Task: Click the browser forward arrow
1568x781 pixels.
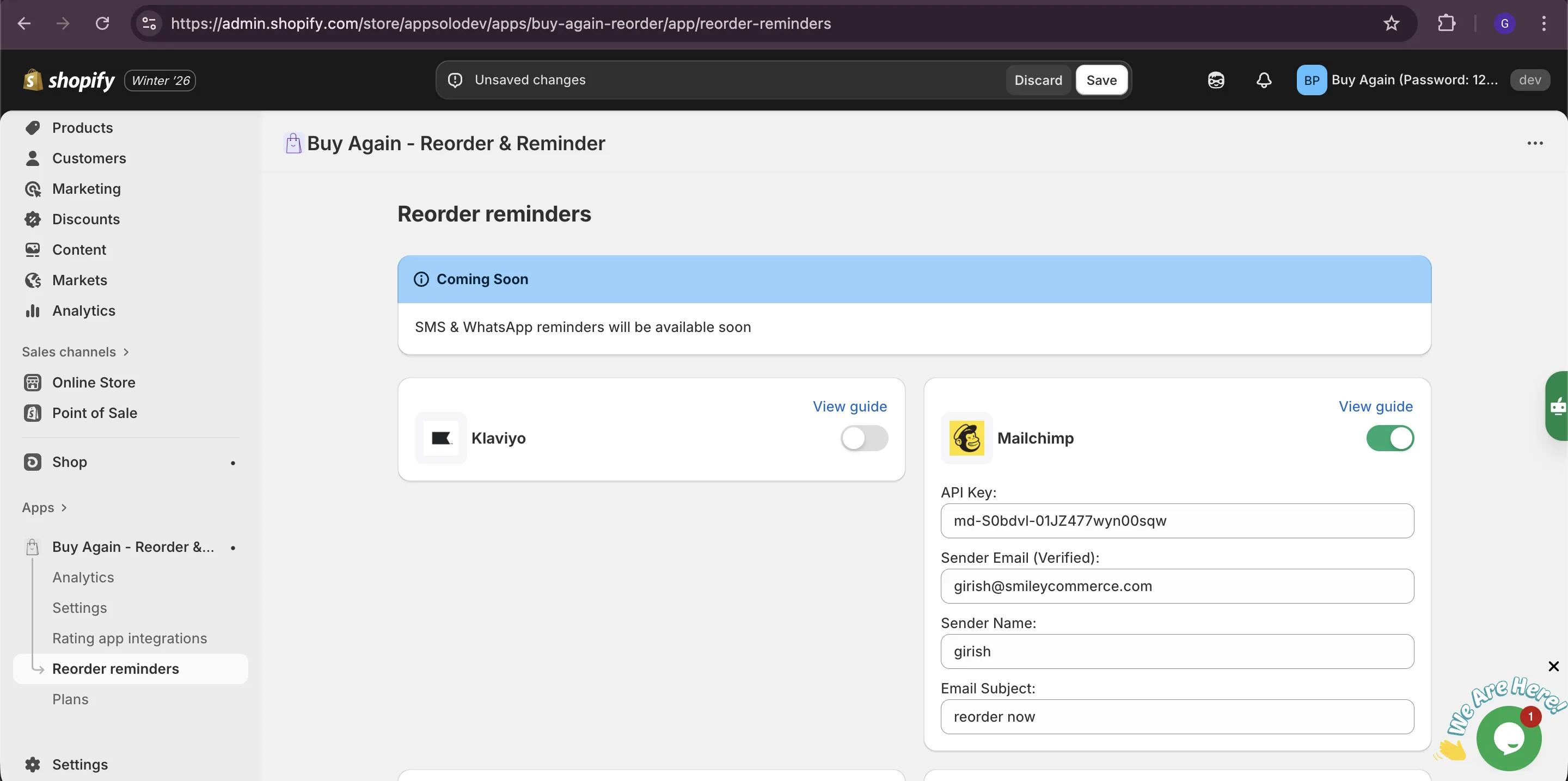Action: pyautogui.click(x=63, y=24)
